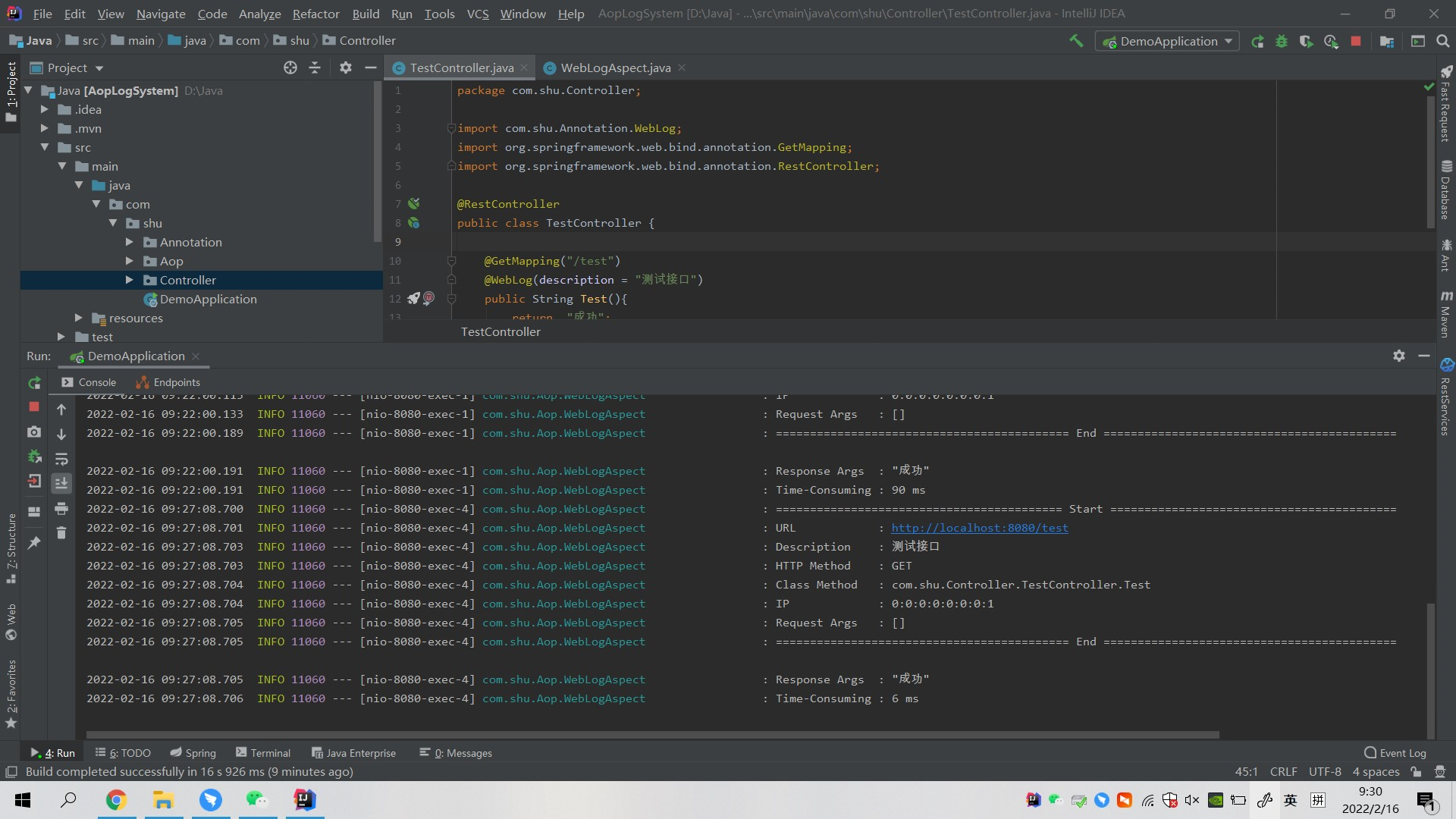
Task: Click the Down stack trace arrow
Action: click(x=61, y=434)
